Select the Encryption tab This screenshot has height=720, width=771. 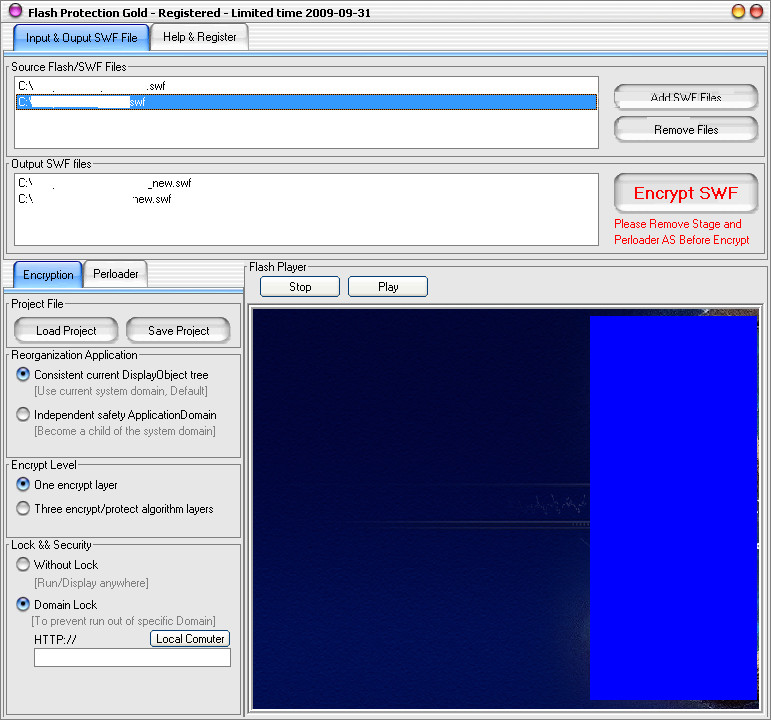click(x=48, y=274)
